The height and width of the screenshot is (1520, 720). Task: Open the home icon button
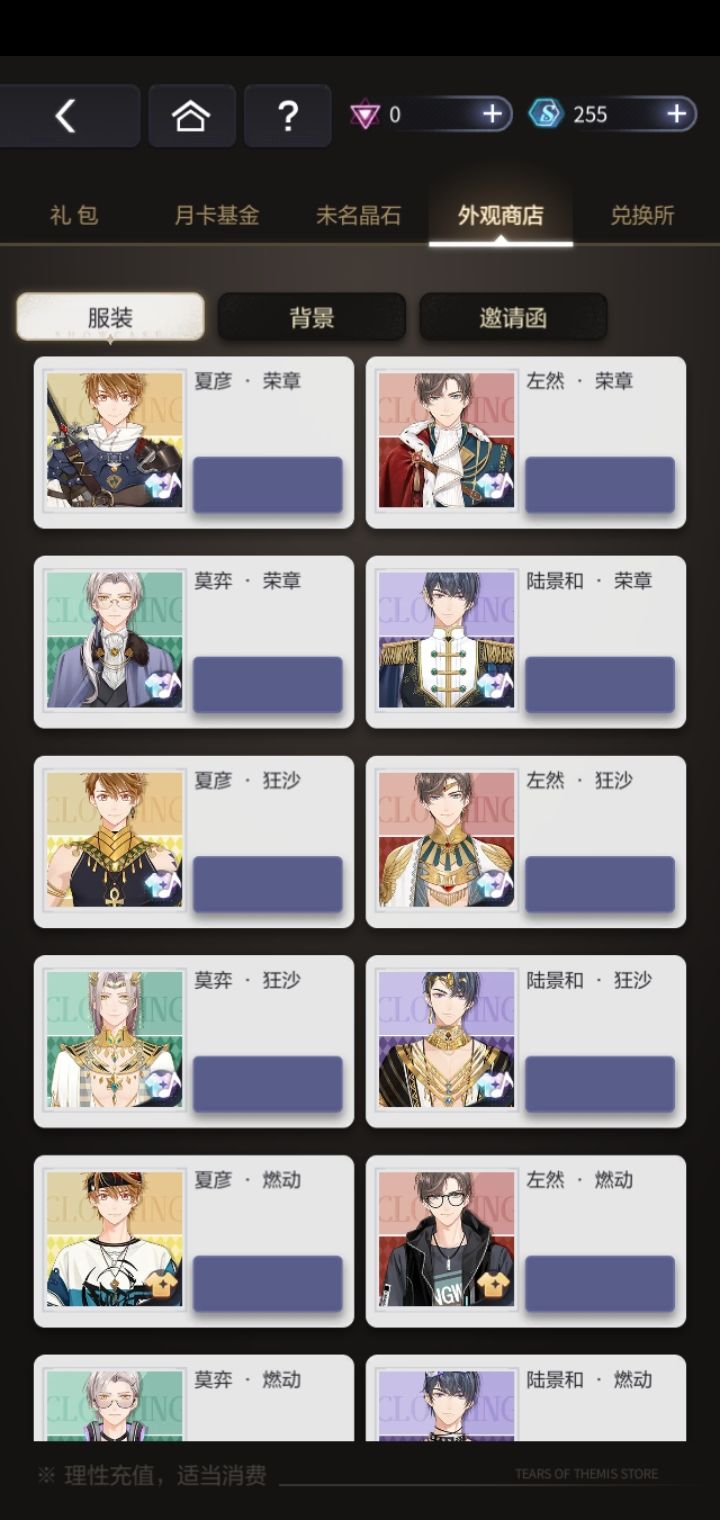191,116
